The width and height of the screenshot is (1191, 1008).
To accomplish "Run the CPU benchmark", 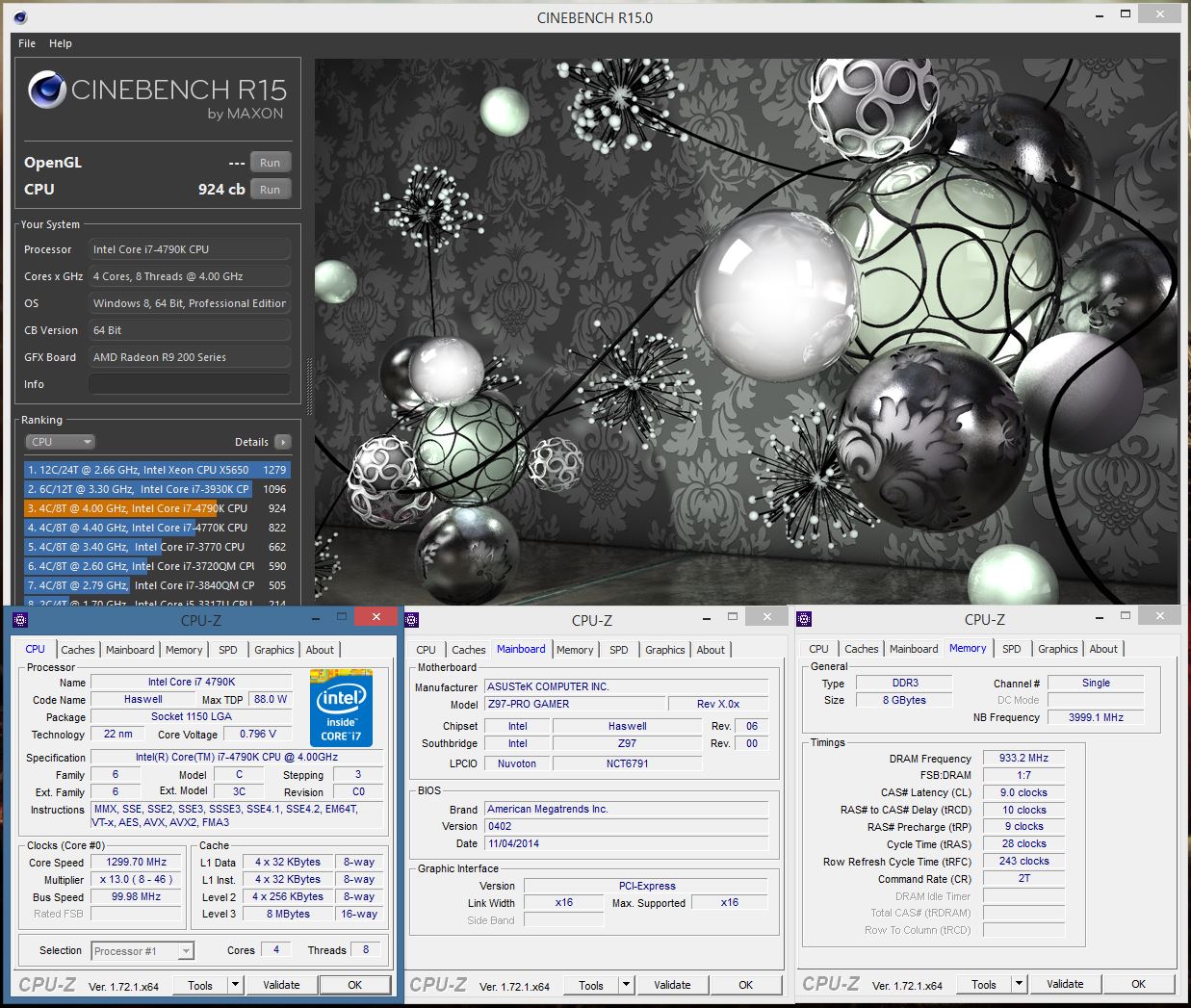I will (x=271, y=190).
